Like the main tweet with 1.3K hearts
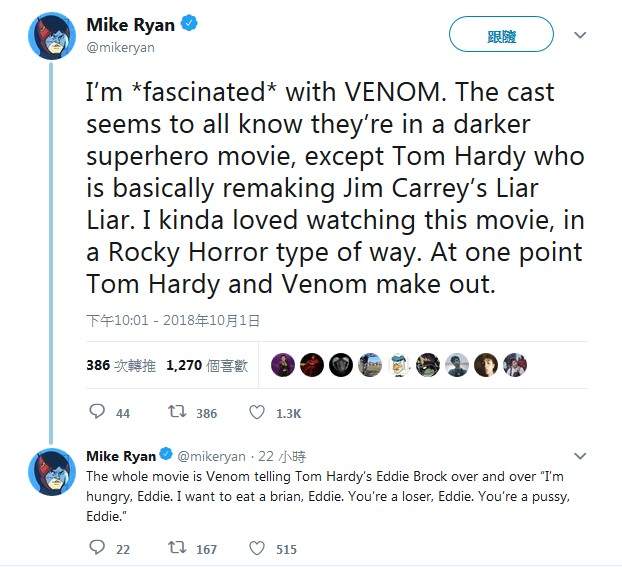Image resolution: width=622 pixels, height=567 pixels. (x=256, y=412)
